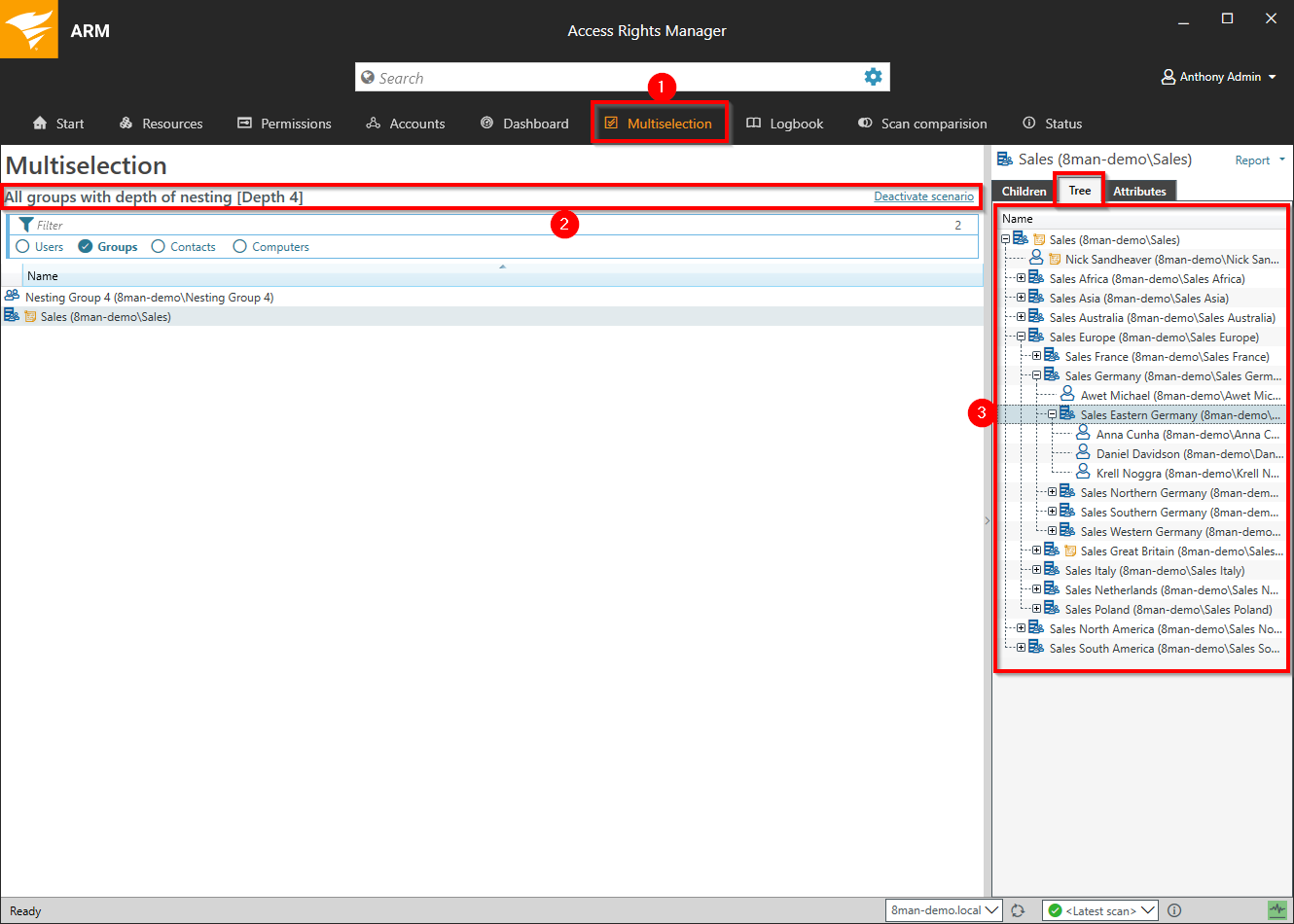
Task: Click the panel splitter collapse arrow
Action: coord(987,521)
